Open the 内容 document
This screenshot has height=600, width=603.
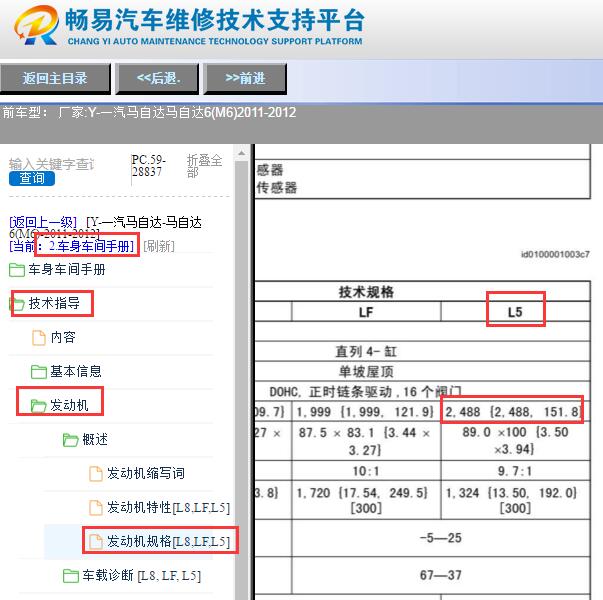pyautogui.click(x=63, y=337)
